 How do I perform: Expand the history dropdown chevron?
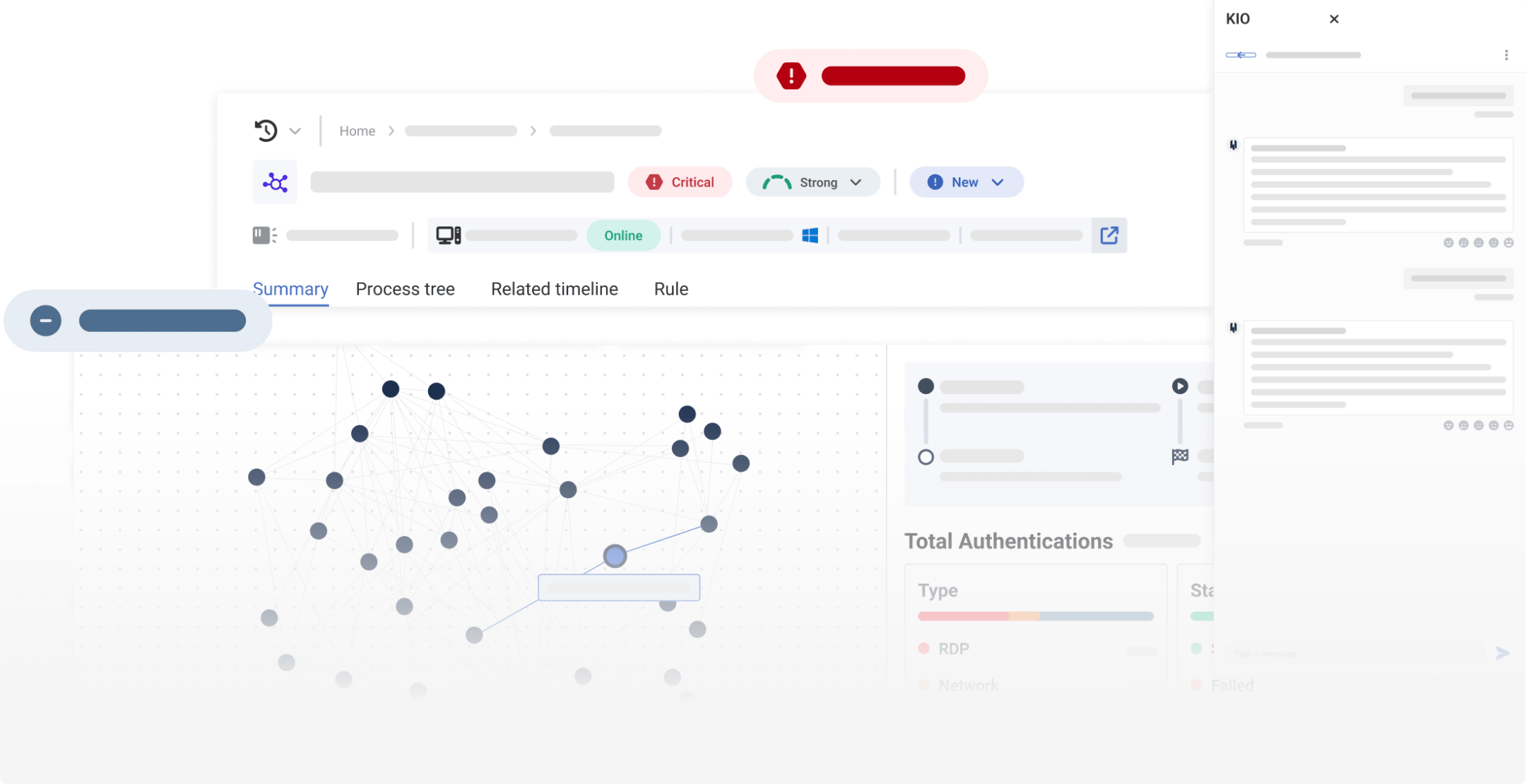coord(295,131)
